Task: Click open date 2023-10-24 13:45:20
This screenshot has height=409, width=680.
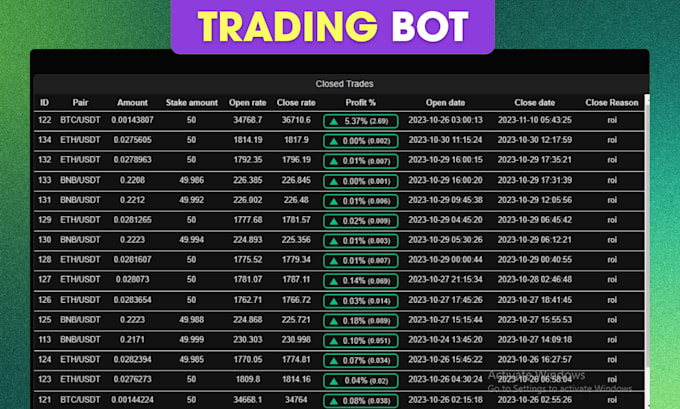Action: point(445,340)
